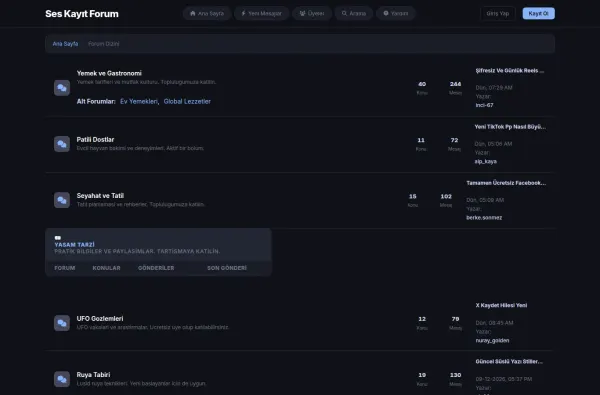Screen dimensions: 600x395
Task: Click Ana Sayfa in the breadcrumb
Action: (65, 44)
